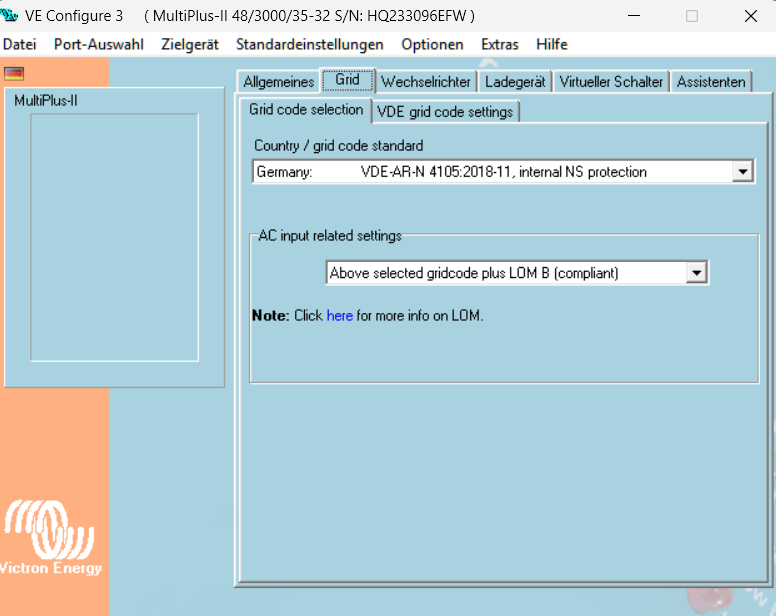Open the VDE grid code settings sub-tab

tap(444, 112)
